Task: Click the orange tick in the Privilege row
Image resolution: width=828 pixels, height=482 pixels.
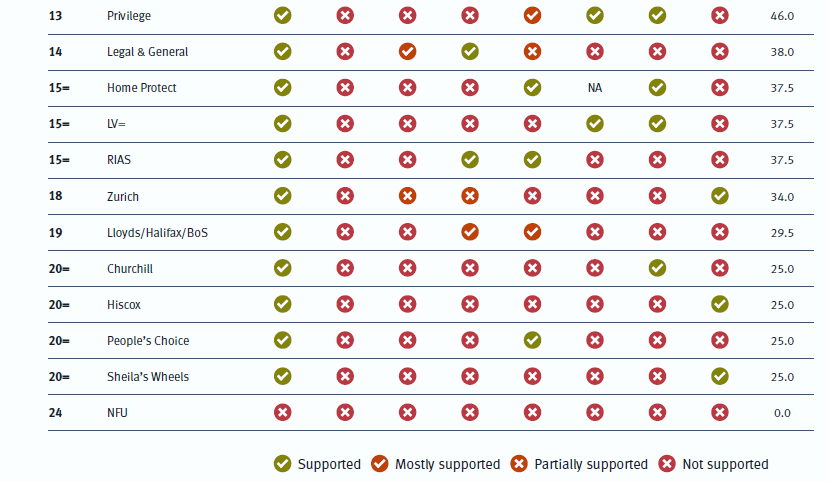Action: pyautogui.click(x=532, y=16)
